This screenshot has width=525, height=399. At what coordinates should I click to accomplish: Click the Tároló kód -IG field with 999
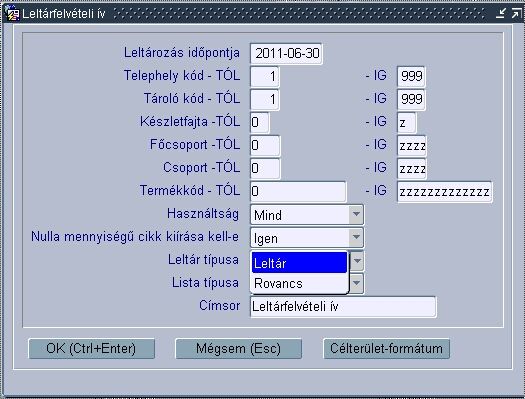tap(411, 100)
